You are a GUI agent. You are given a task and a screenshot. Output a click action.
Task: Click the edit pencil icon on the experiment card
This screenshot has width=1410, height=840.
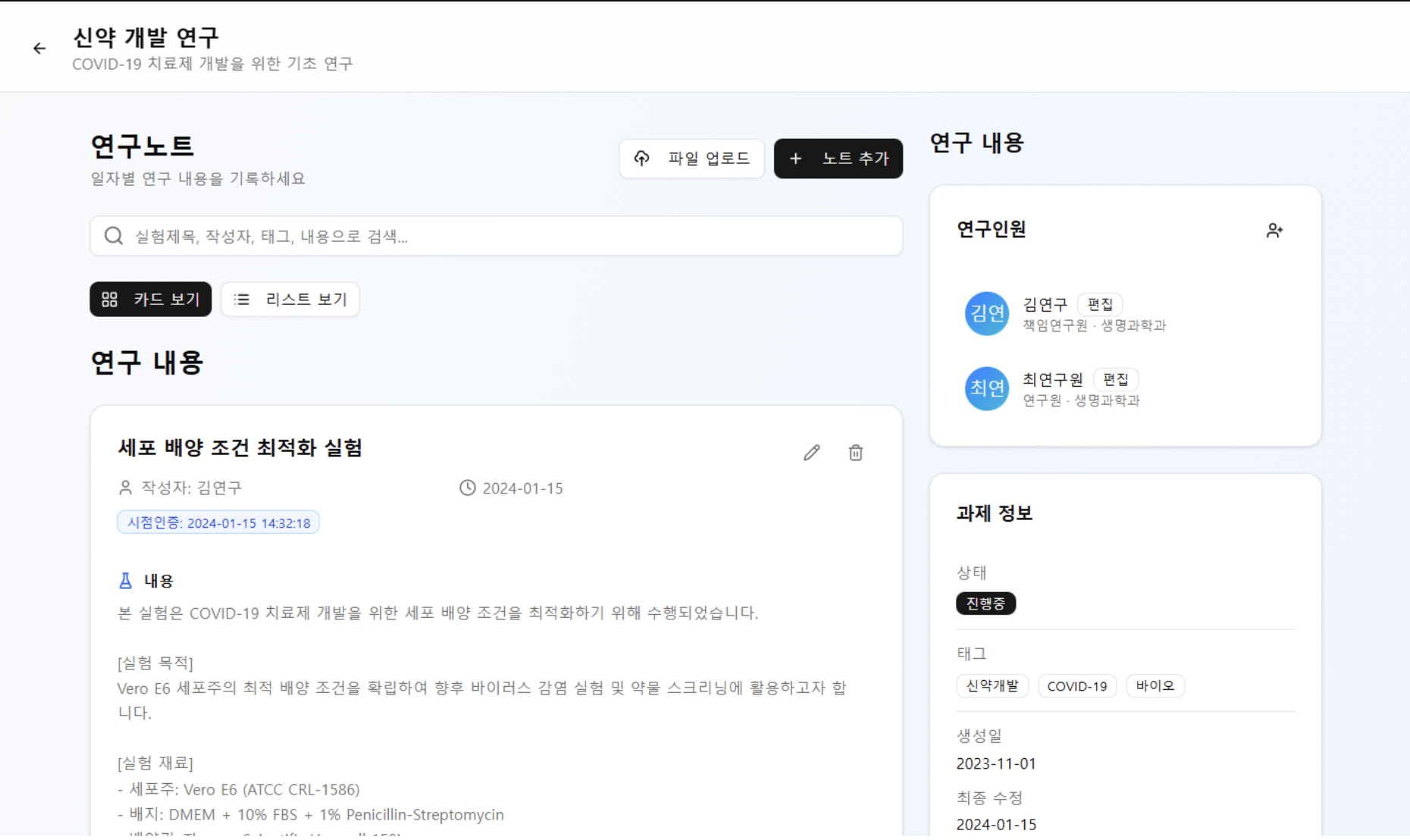(x=811, y=453)
